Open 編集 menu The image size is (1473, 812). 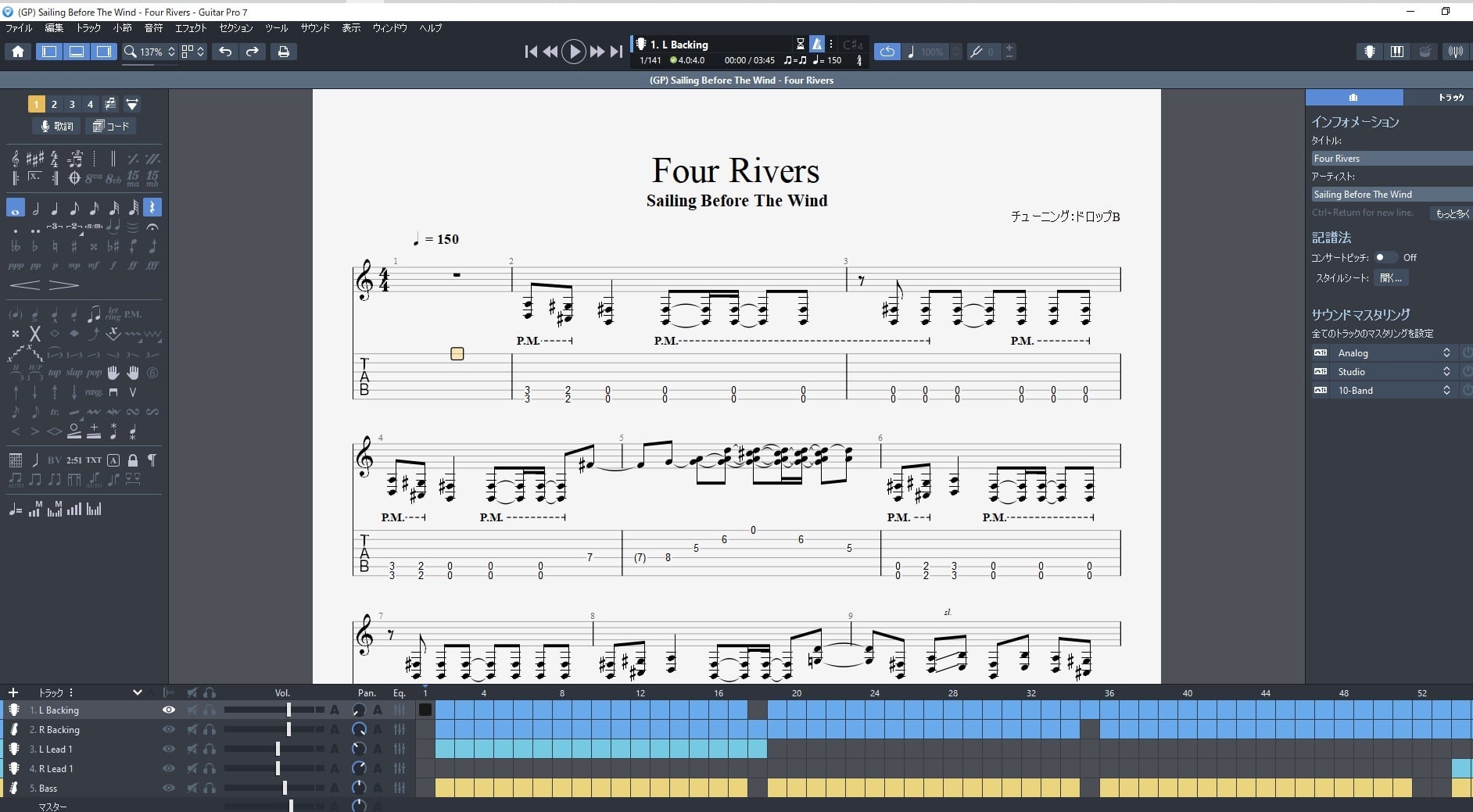pyautogui.click(x=54, y=28)
